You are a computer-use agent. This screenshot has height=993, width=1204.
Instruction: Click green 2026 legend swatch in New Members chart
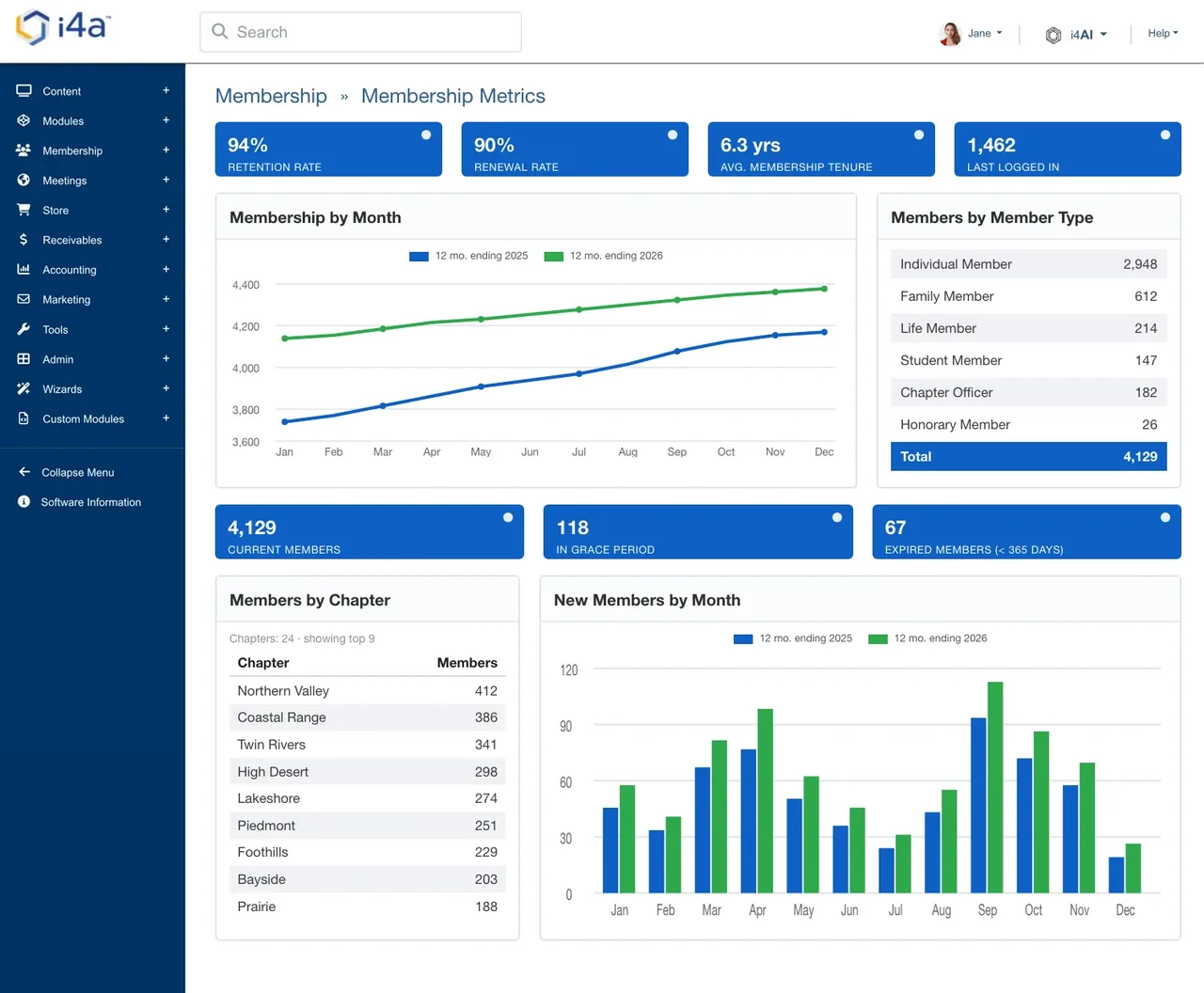pyautogui.click(x=878, y=638)
